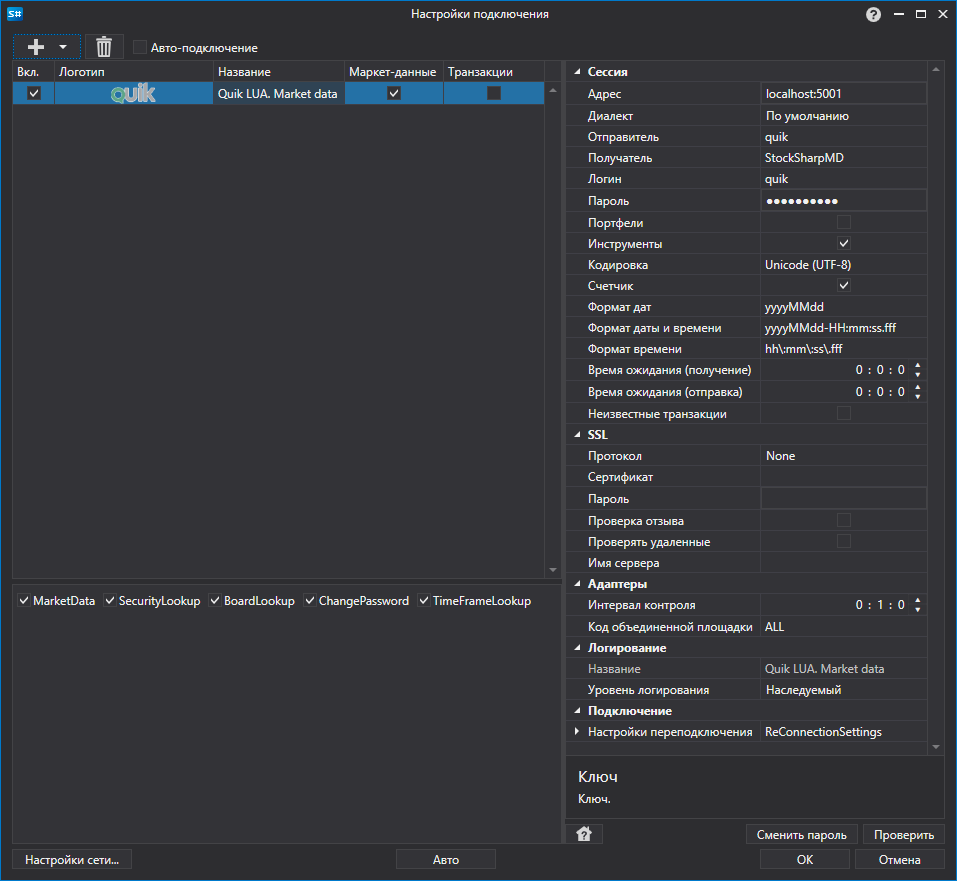Expand Настройки переподключения row
This screenshot has width=957, height=881.
point(577,731)
